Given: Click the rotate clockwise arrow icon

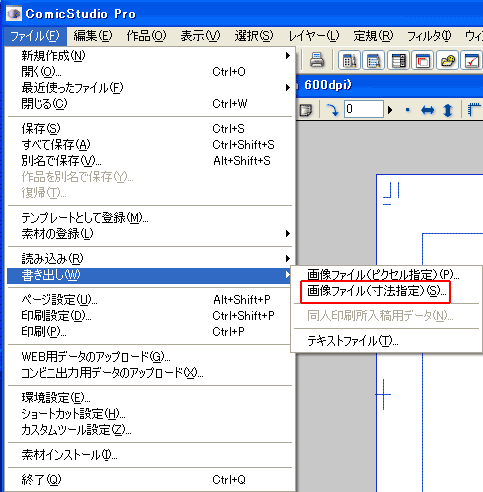Looking at the screenshot, I should coord(332,110).
